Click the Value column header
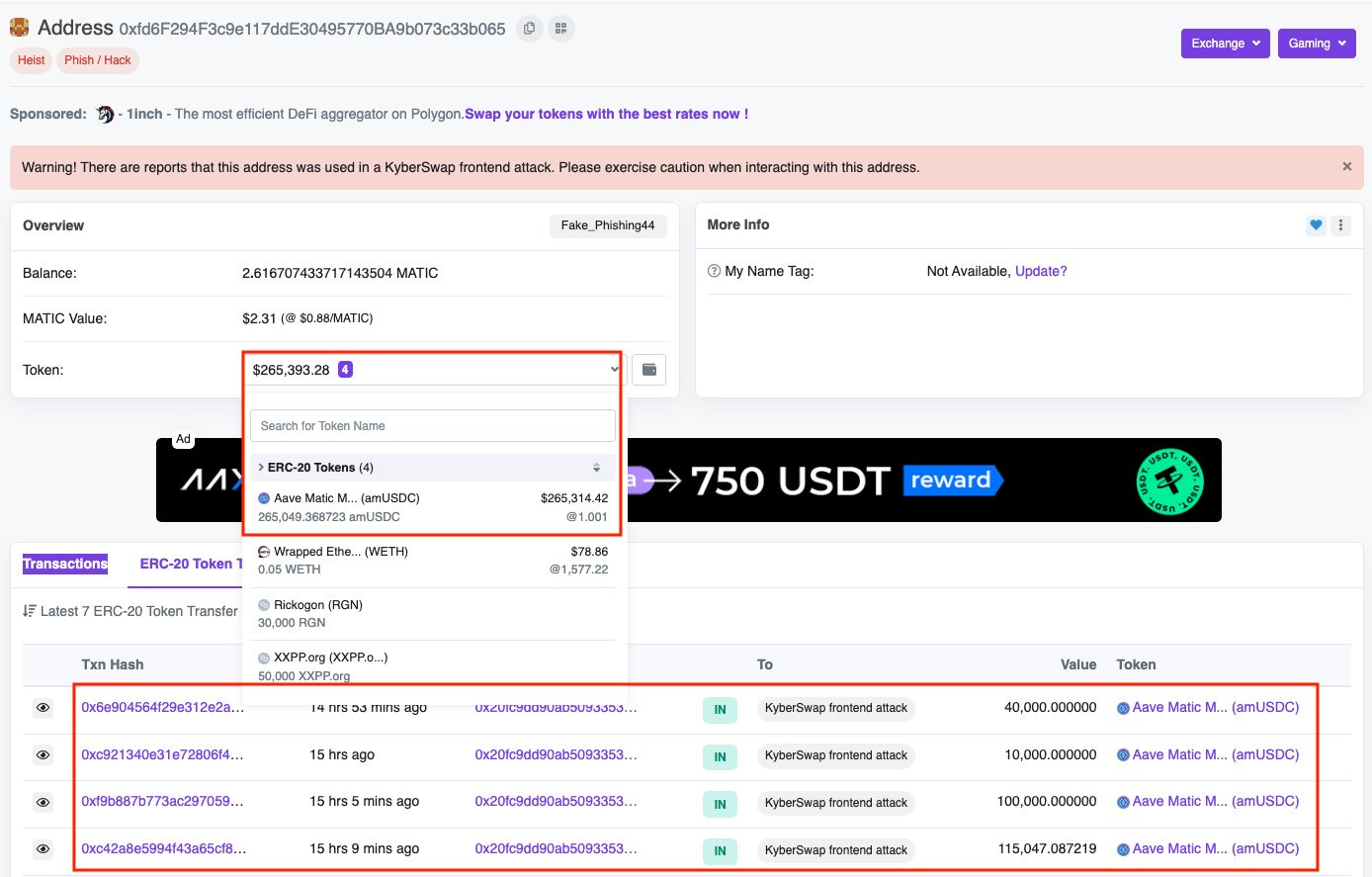The height and width of the screenshot is (877, 1372). pos(1078,664)
